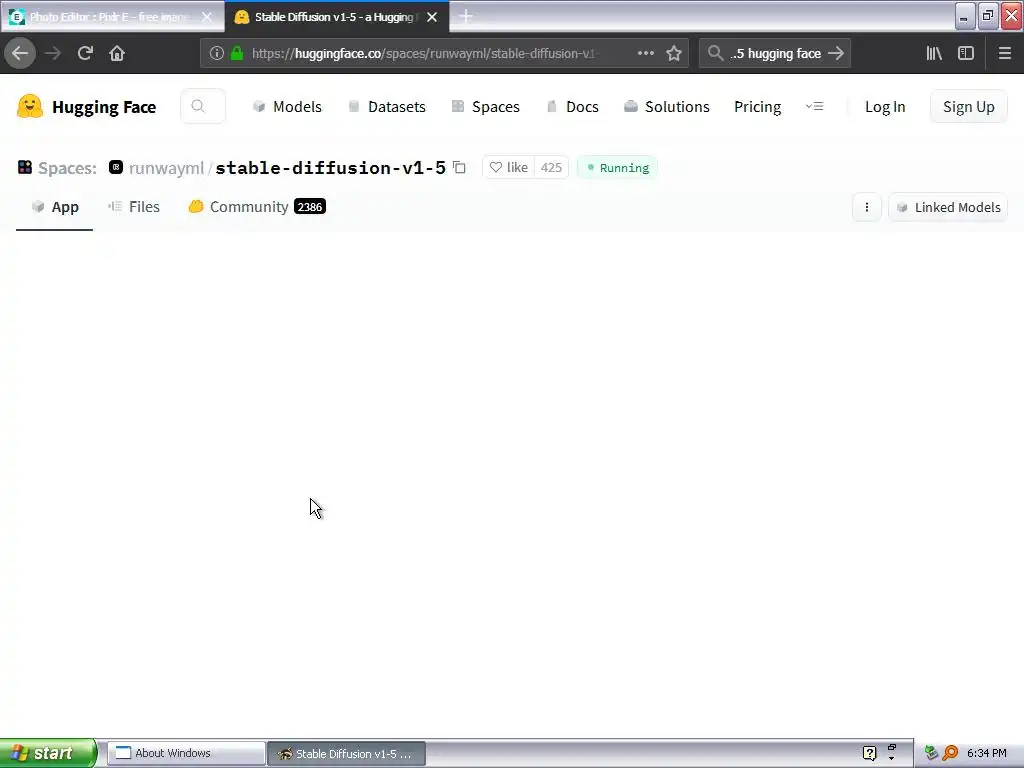Switch to the Files tab
The image size is (1024, 768).
134,207
